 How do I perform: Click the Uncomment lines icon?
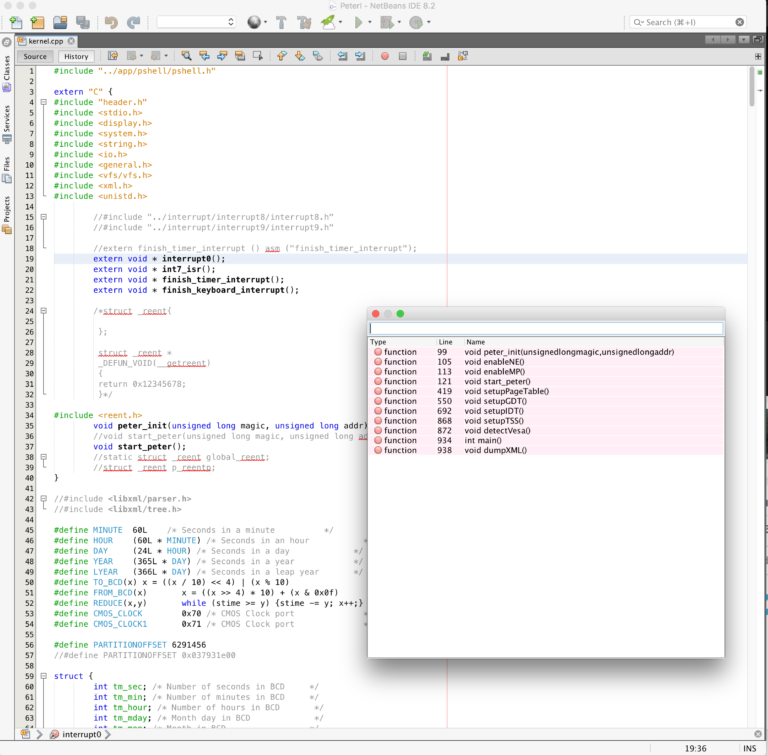tap(445, 56)
